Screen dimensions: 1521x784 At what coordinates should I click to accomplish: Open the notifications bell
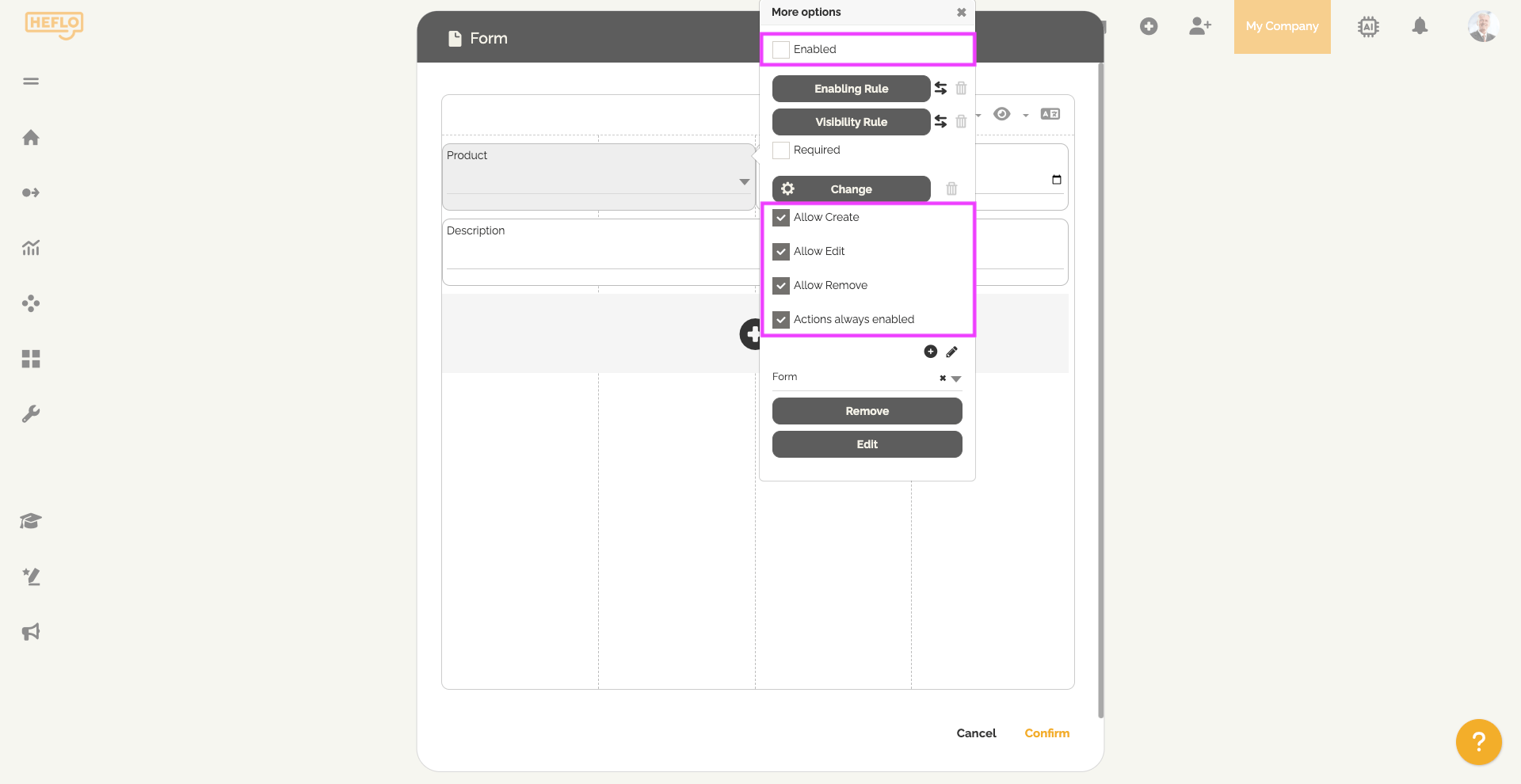tap(1420, 26)
